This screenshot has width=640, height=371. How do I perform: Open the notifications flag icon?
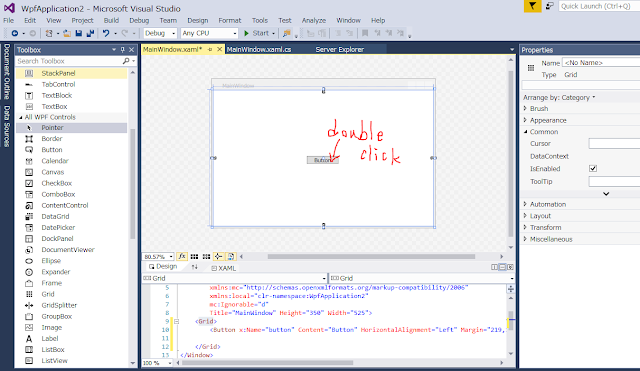pos(533,6)
